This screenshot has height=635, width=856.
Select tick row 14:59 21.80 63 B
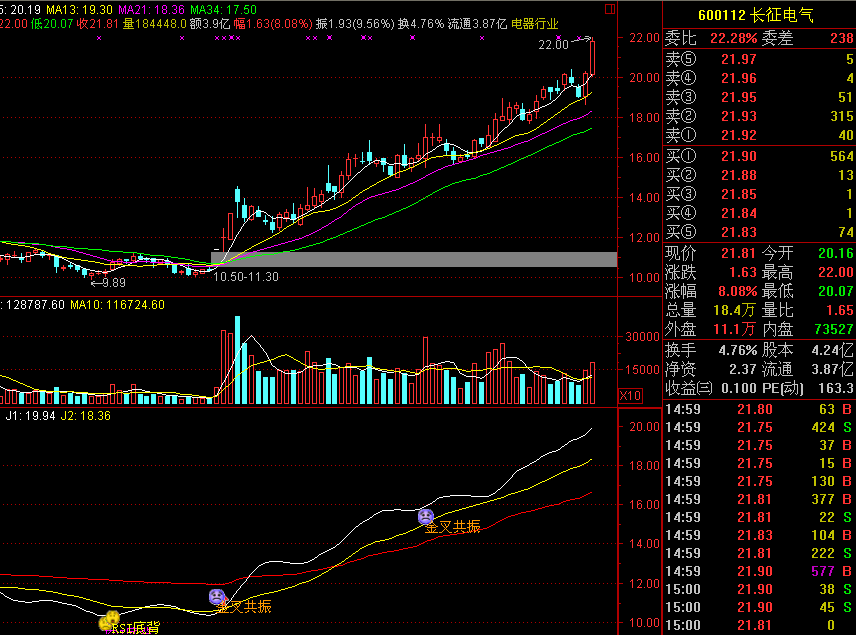coord(759,409)
